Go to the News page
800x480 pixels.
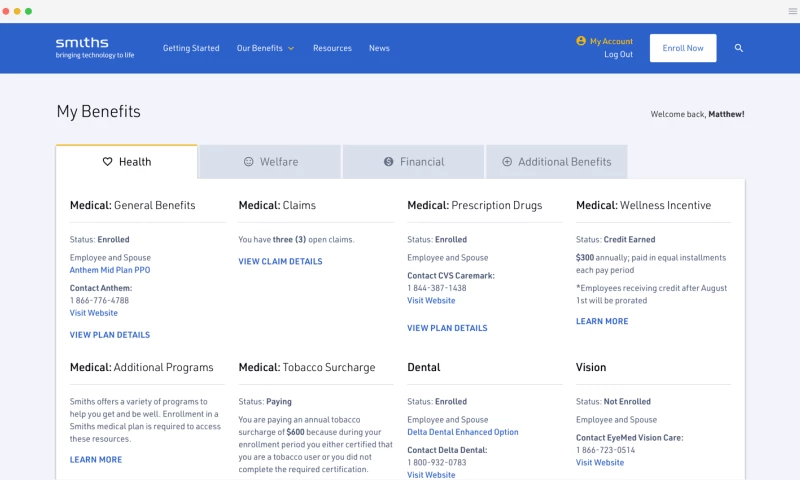click(x=379, y=48)
